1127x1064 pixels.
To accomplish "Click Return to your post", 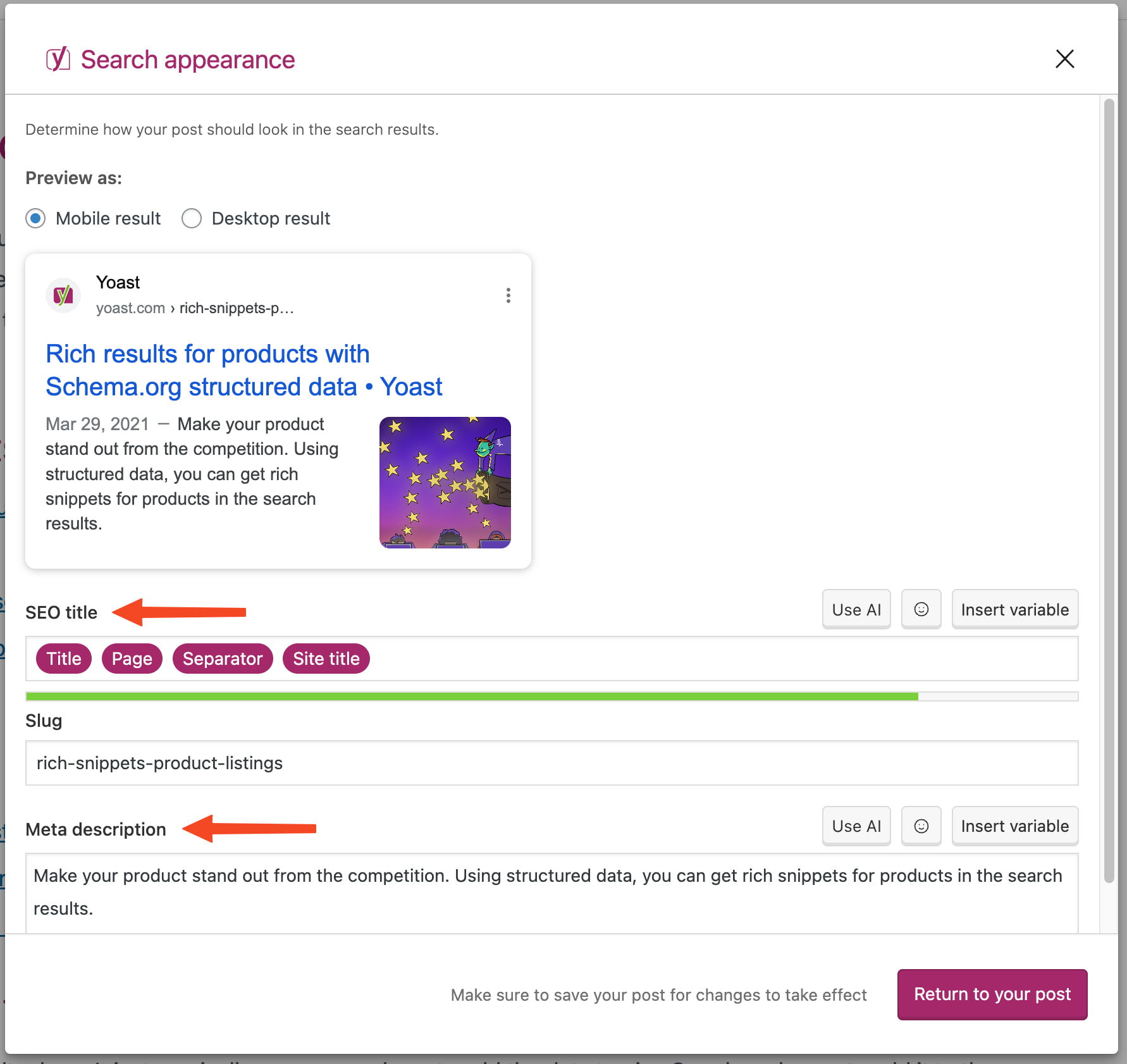I will point(992,994).
